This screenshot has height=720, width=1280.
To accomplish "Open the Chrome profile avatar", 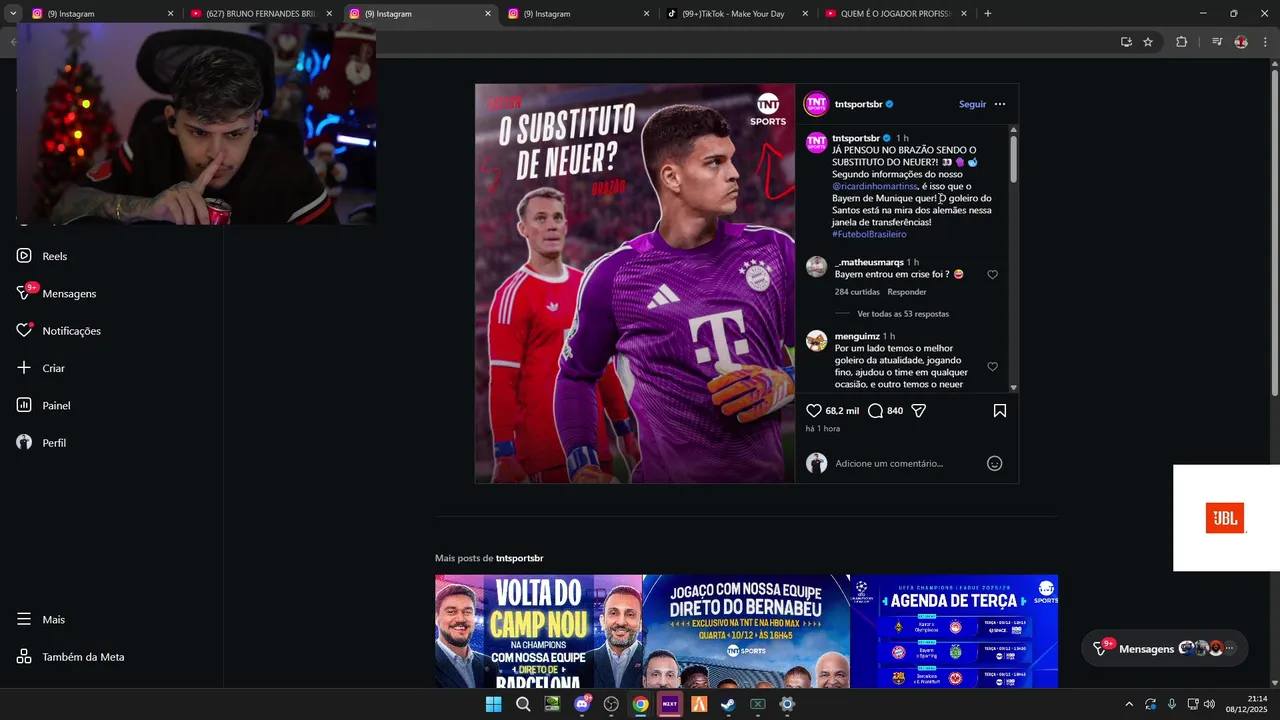I will 1241,42.
